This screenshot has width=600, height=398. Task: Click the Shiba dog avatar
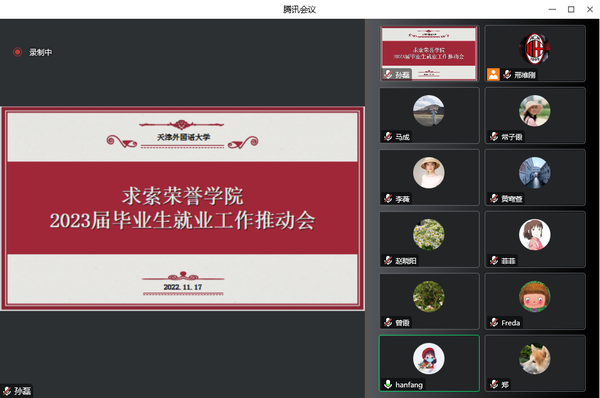point(535,359)
